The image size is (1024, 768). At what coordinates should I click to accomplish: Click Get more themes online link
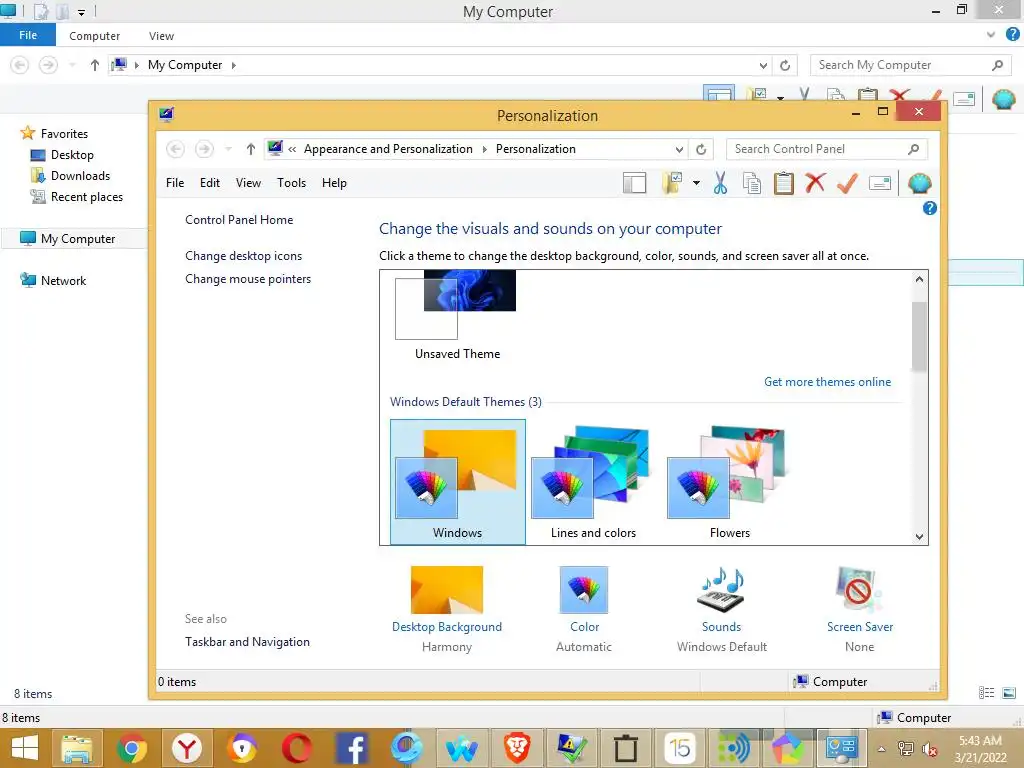(x=827, y=382)
